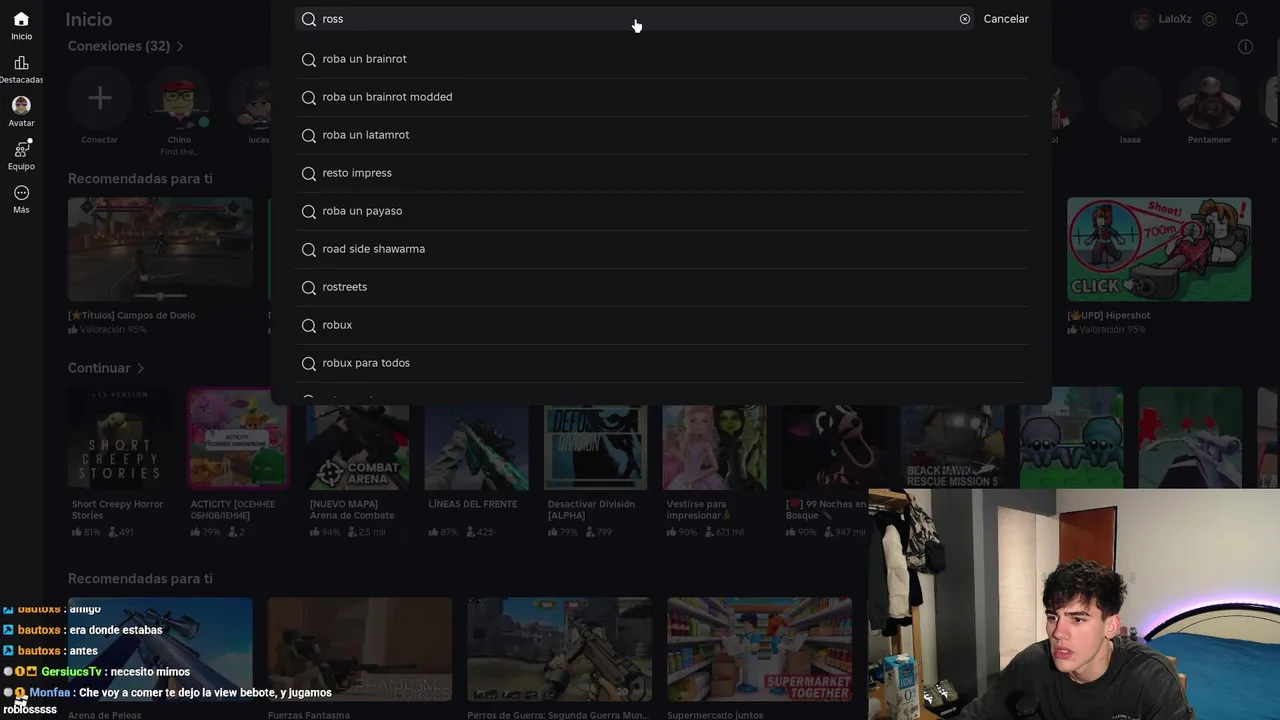Open Vestirse para impresionar thumbnail

714,439
